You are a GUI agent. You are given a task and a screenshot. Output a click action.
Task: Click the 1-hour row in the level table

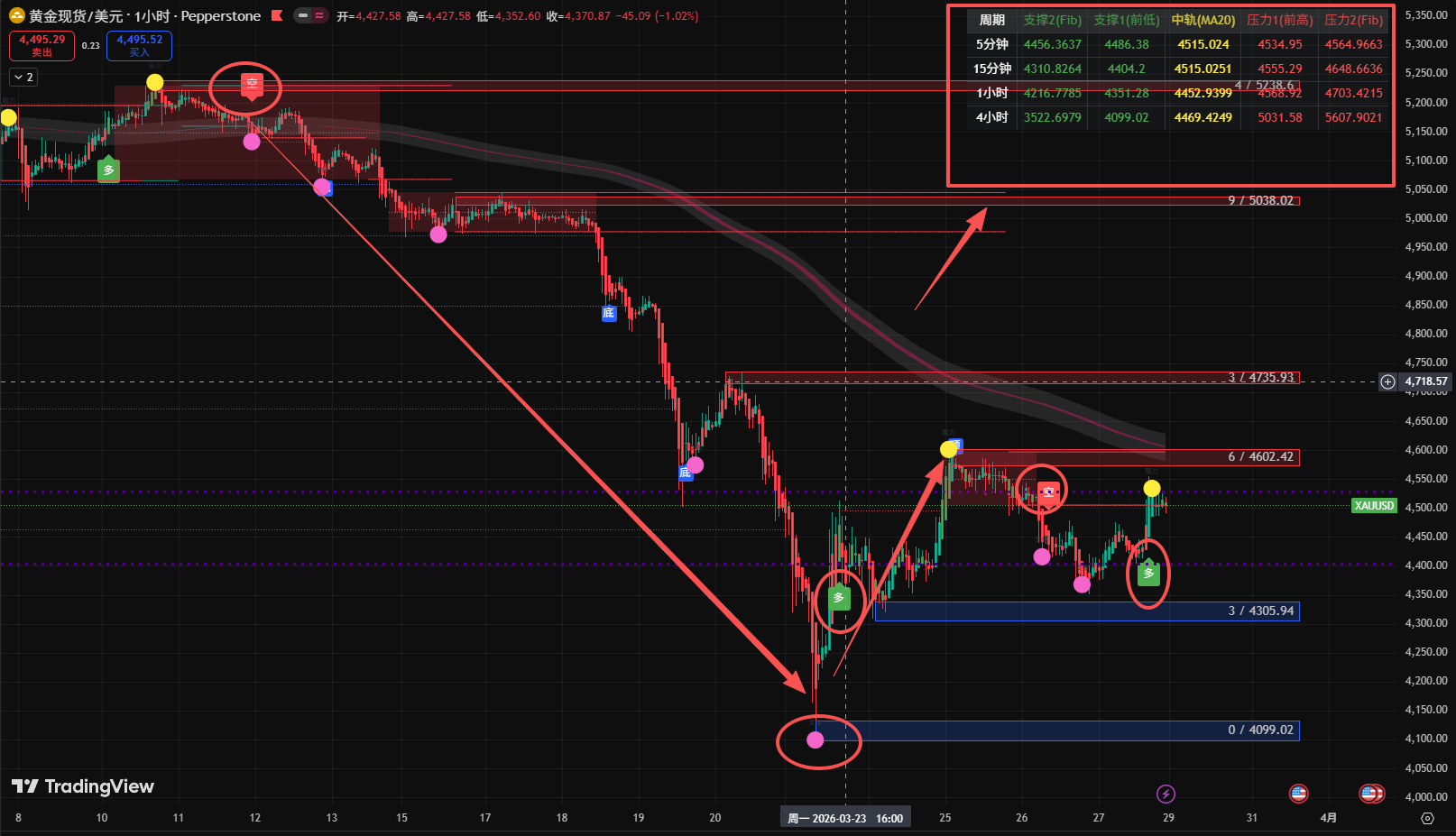992,93
